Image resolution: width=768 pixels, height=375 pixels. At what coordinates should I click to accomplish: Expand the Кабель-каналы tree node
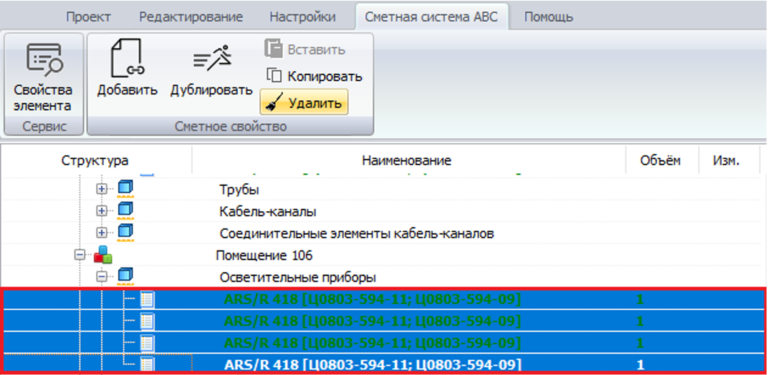101,211
